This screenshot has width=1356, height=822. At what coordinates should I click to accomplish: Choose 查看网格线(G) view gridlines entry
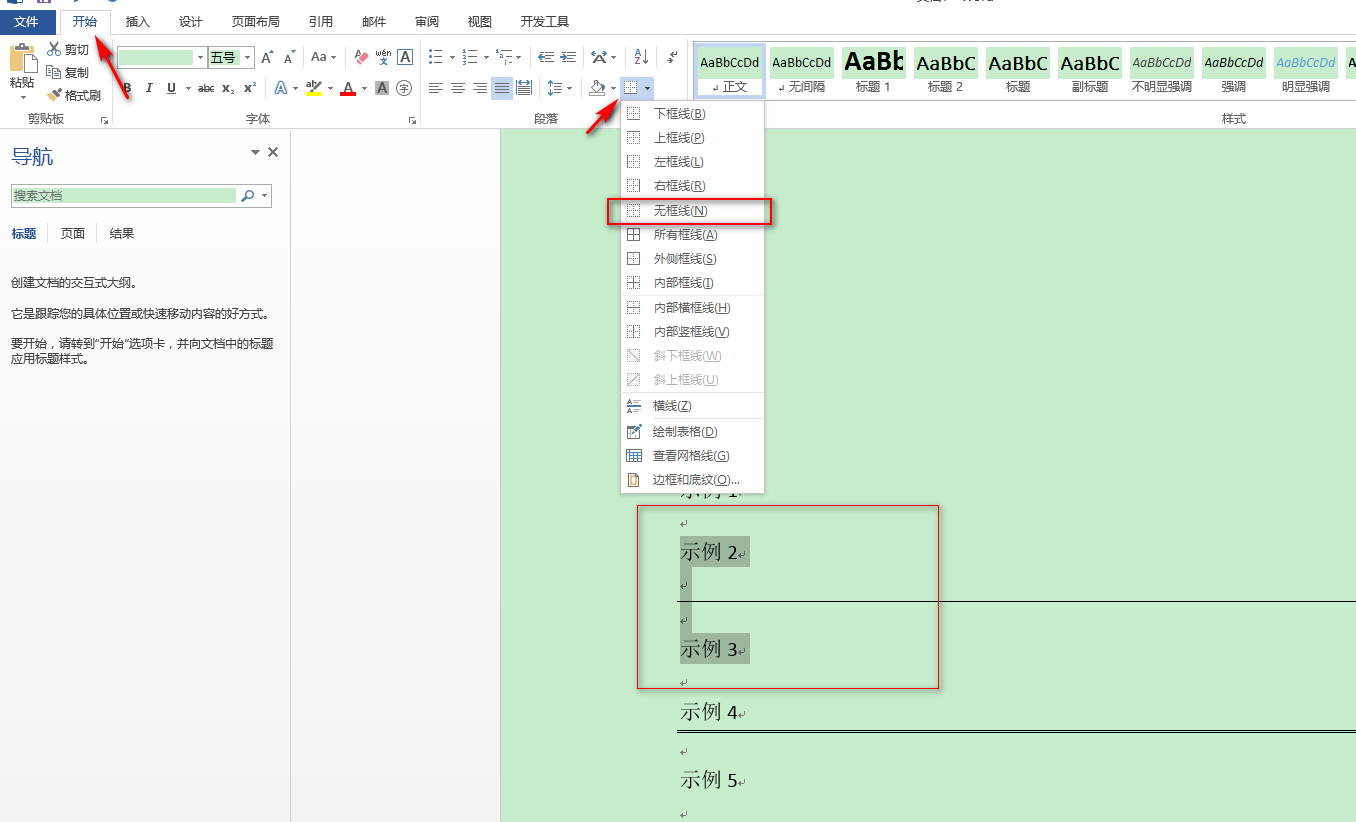coord(691,456)
